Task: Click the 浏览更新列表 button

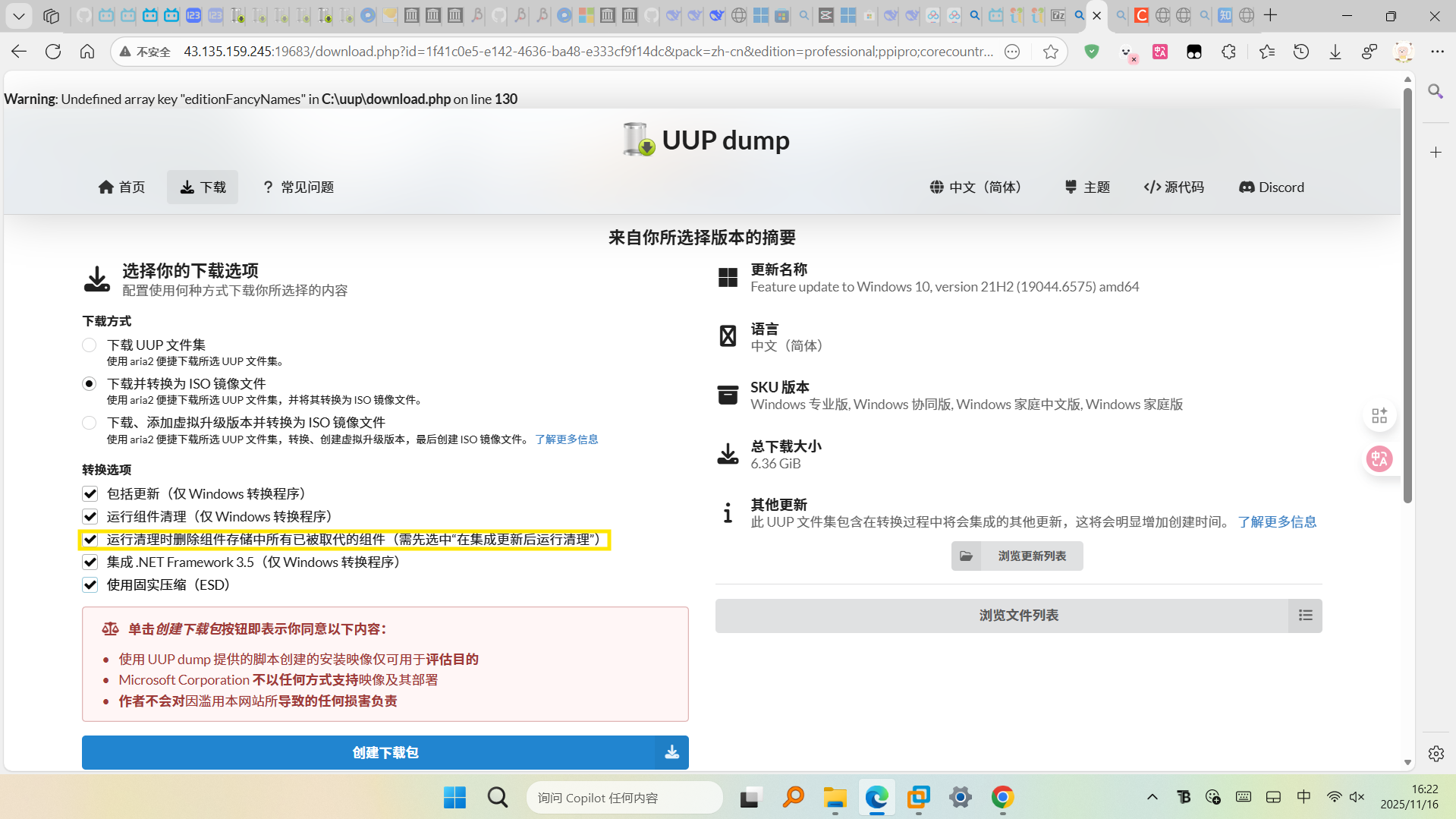Action: click(x=1017, y=556)
